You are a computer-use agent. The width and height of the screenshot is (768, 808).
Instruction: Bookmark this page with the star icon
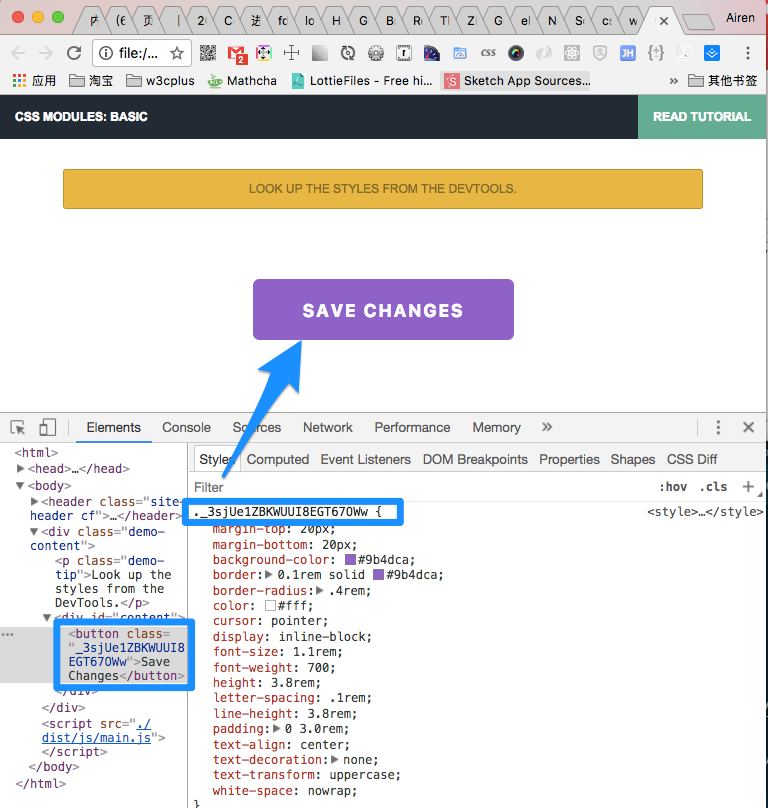click(177, 53)
